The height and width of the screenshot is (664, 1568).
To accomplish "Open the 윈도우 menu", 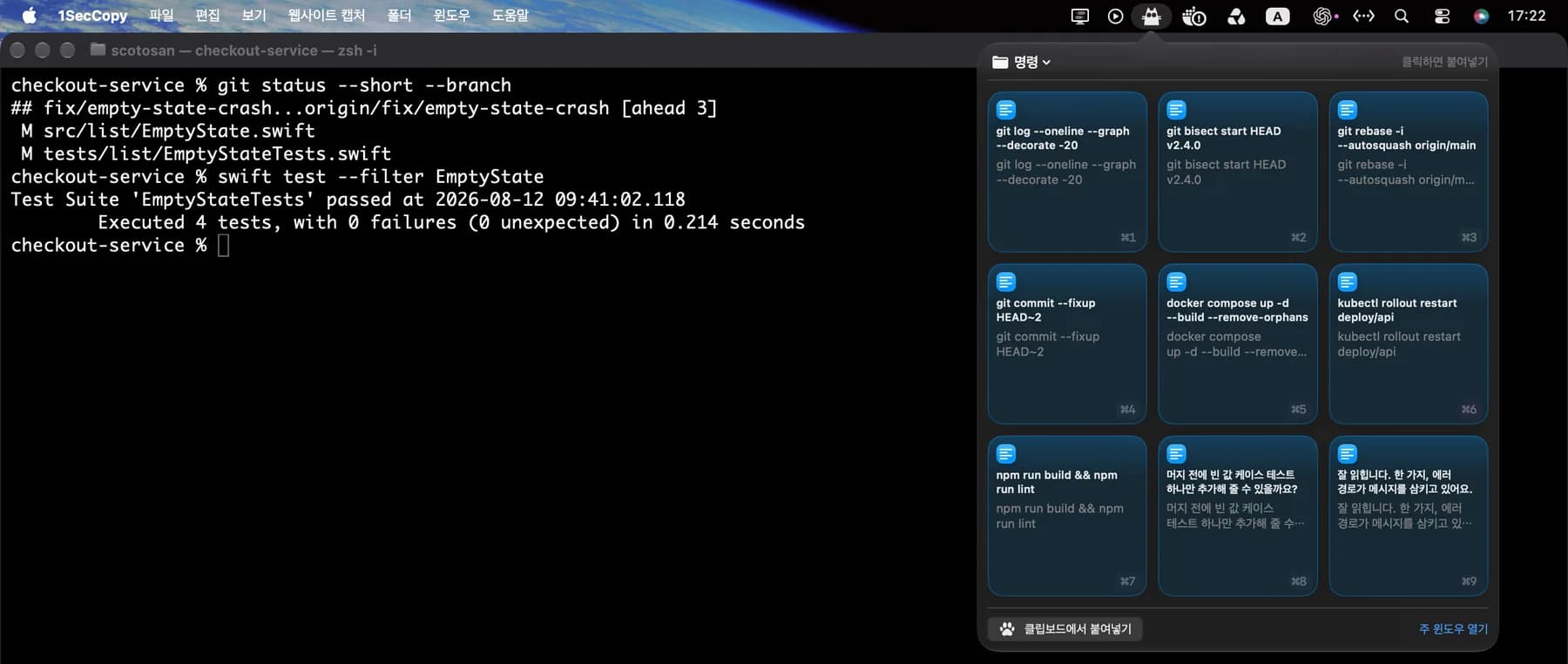I will click(451, 16).
